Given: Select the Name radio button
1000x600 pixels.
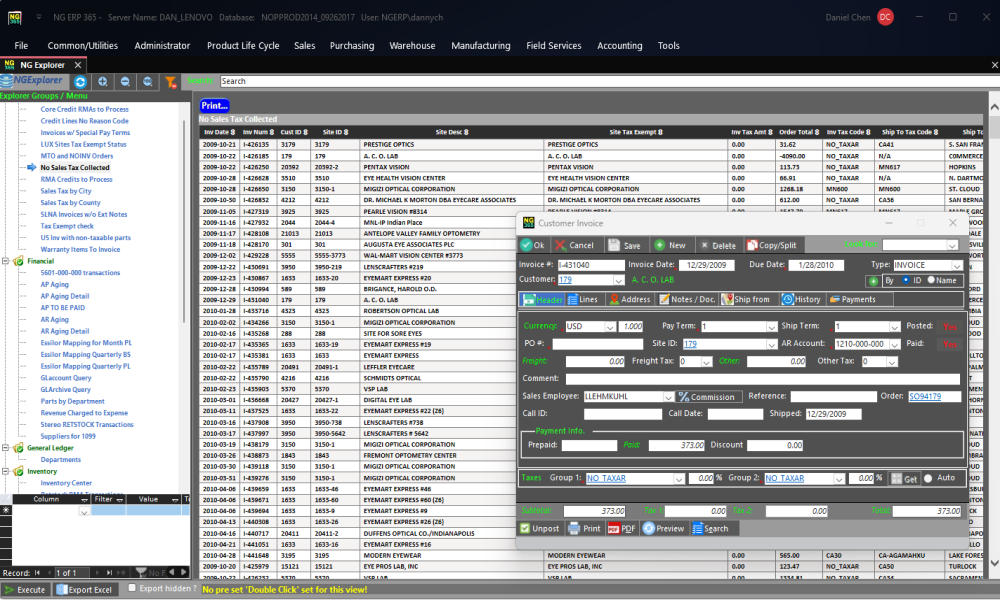Looking at the screenshot, I should [931, 281].
